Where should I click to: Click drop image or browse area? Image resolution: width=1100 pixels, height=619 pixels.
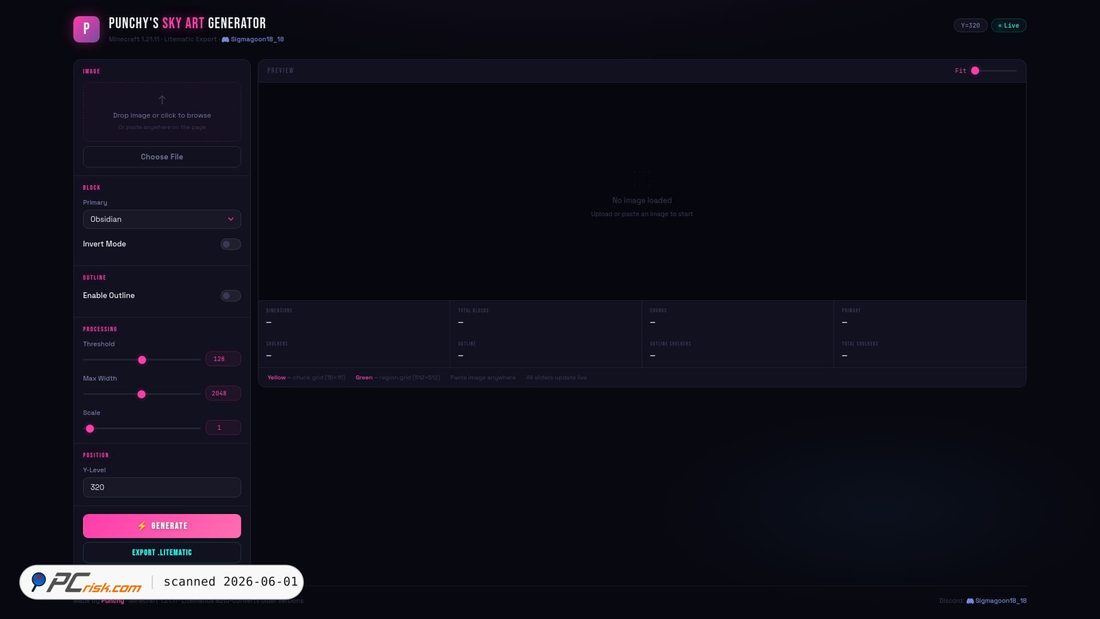162,112
